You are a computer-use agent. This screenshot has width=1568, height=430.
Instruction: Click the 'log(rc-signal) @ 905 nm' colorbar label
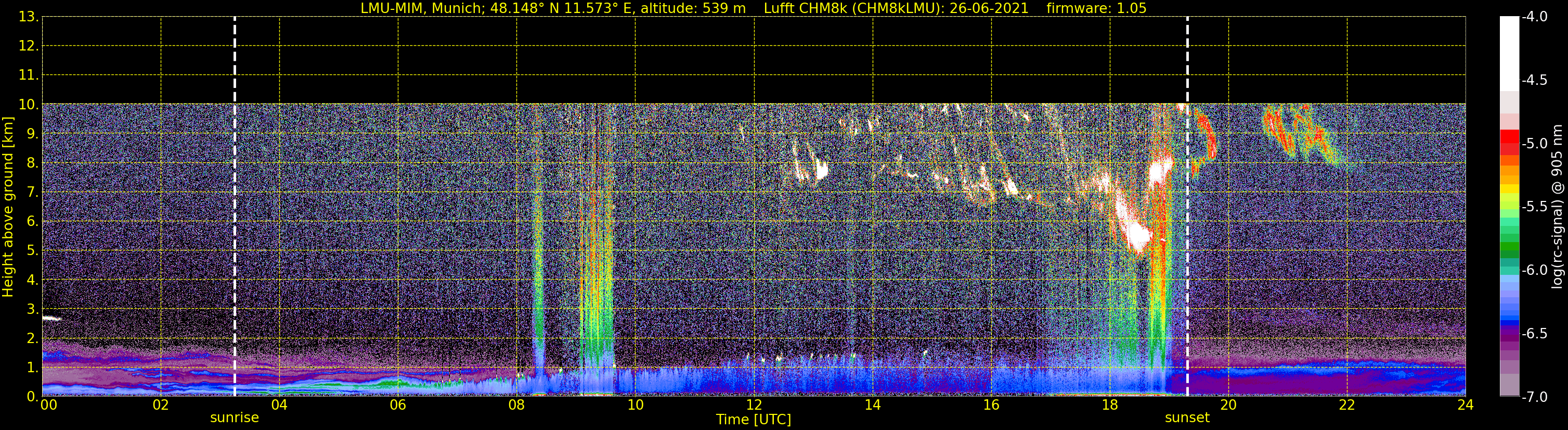pos(1557,207)
